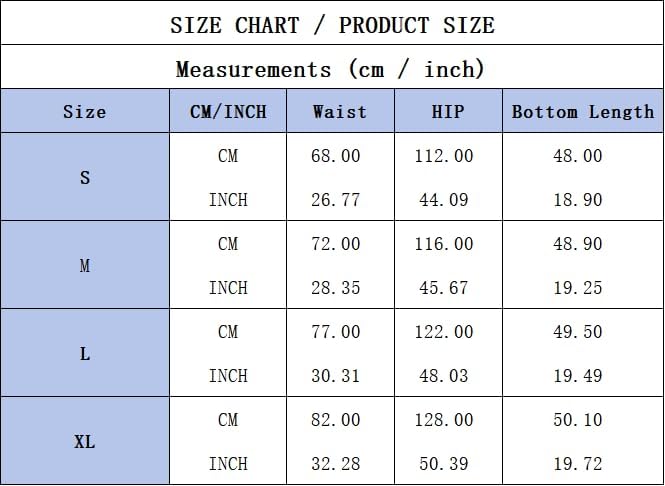Viewport: 665px width, 486px height.
Task: Click the Size column header
Action: pos(85,112)
